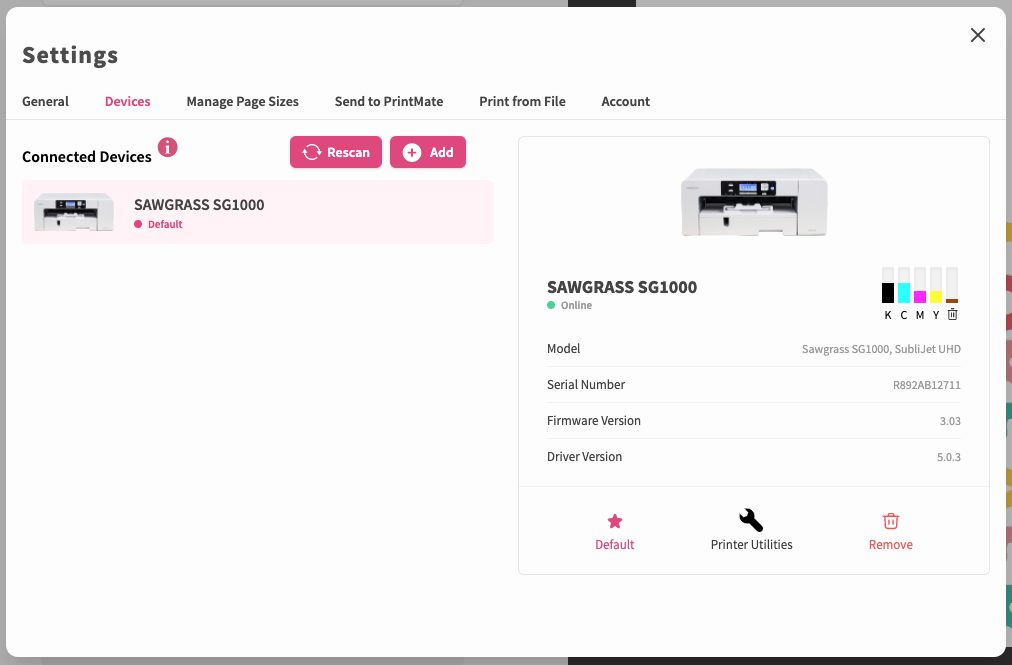Click the Settings title
This screenshot has width=1012, height=665.
70,56
